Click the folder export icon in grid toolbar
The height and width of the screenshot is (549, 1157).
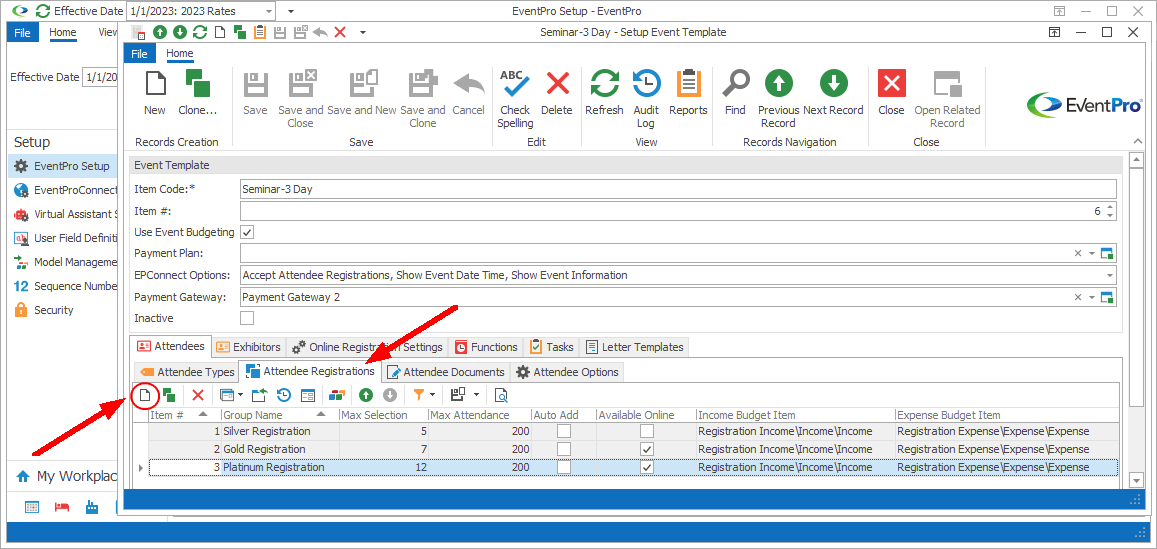tap(260, 395)
